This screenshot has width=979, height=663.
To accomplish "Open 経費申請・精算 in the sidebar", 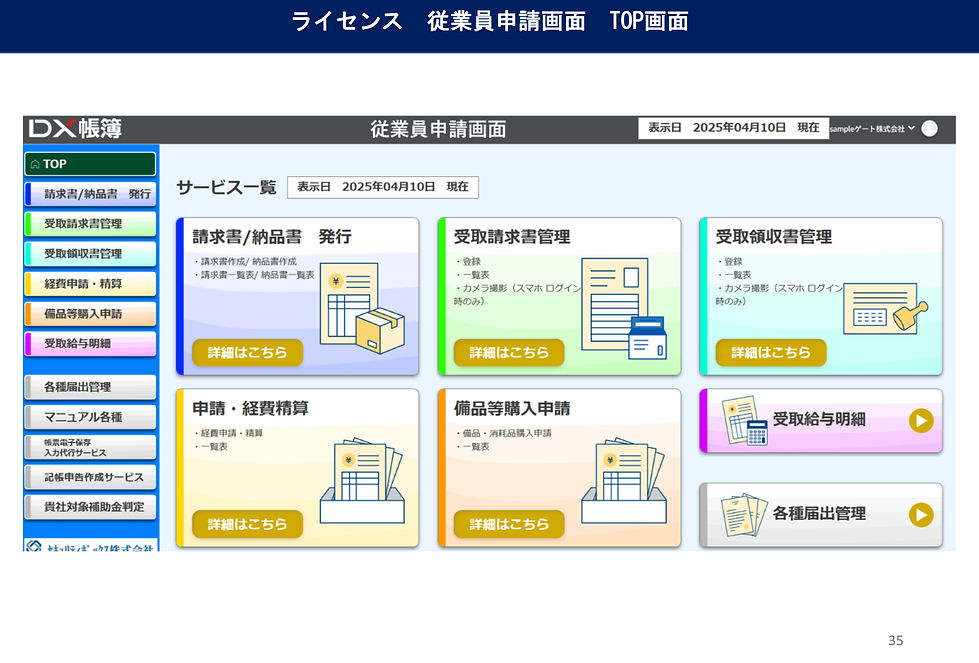I will [x=90, y=284].
